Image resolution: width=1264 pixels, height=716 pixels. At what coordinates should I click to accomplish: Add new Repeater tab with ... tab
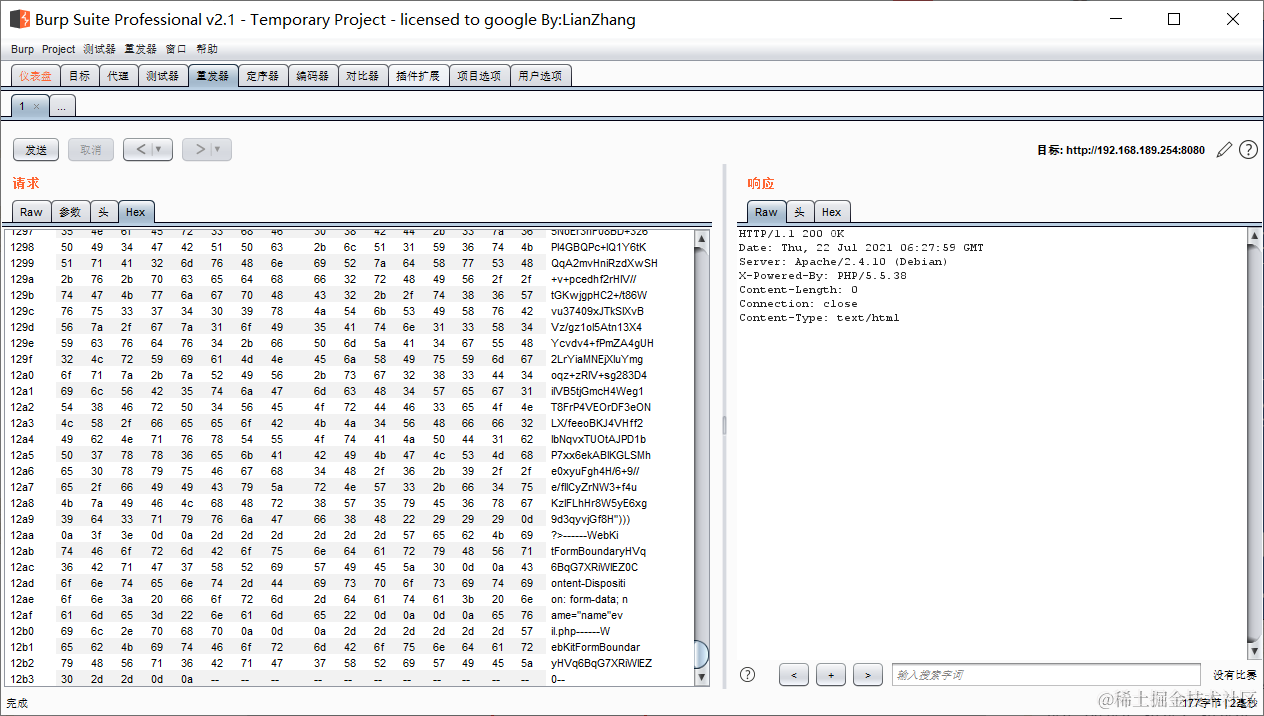61,106
